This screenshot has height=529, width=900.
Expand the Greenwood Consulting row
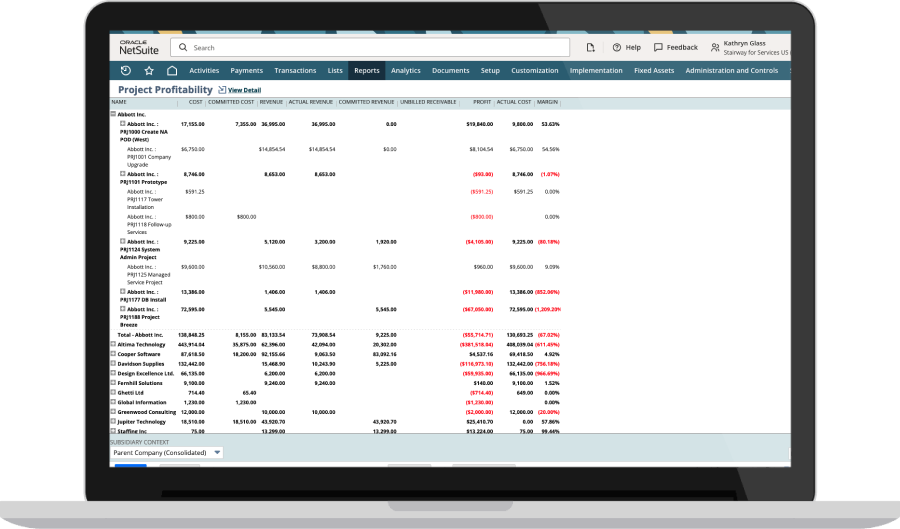tap(113, 411)
